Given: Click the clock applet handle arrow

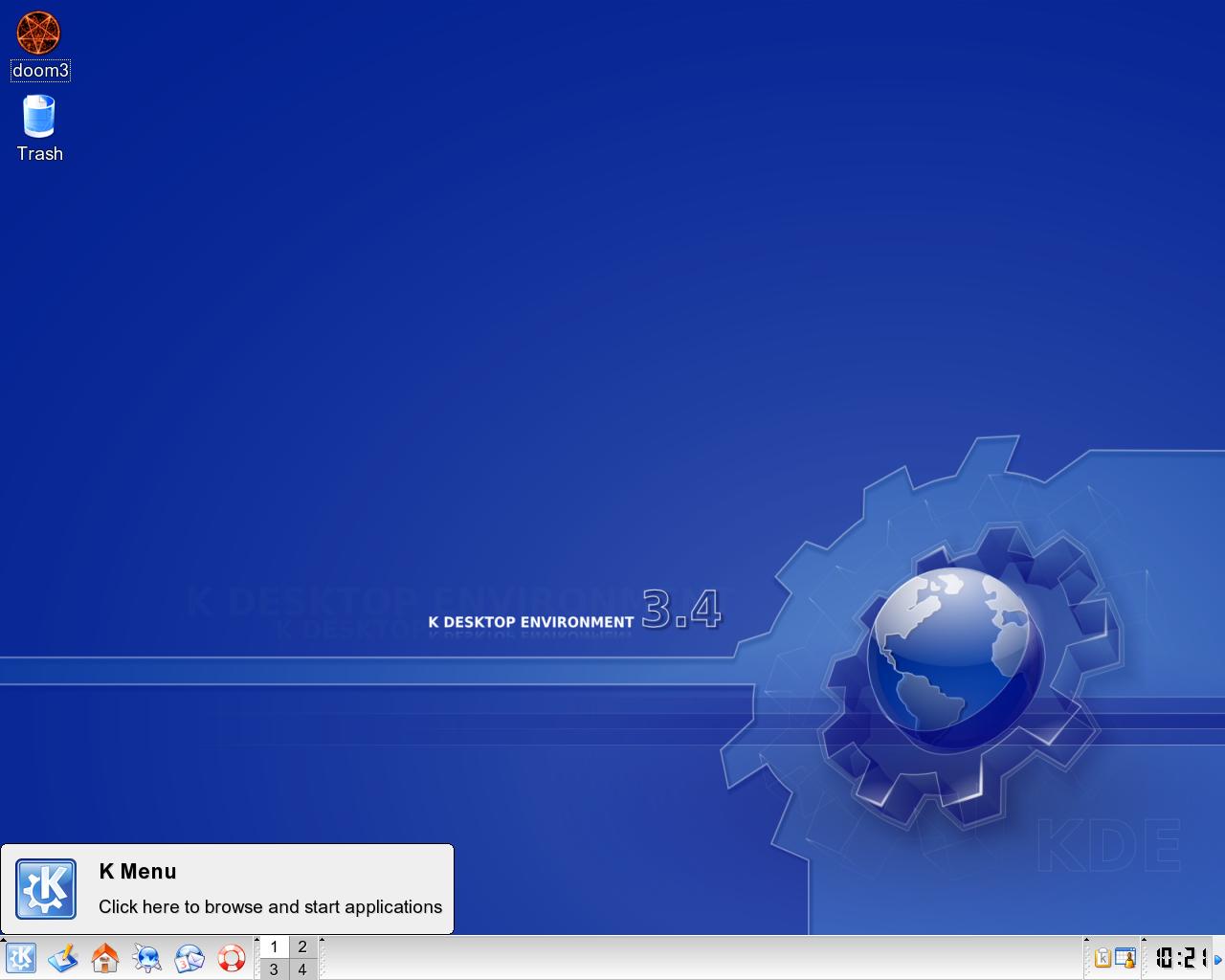Looking at the screenshot, I should pyautogui.click(x=1145, y=940).
